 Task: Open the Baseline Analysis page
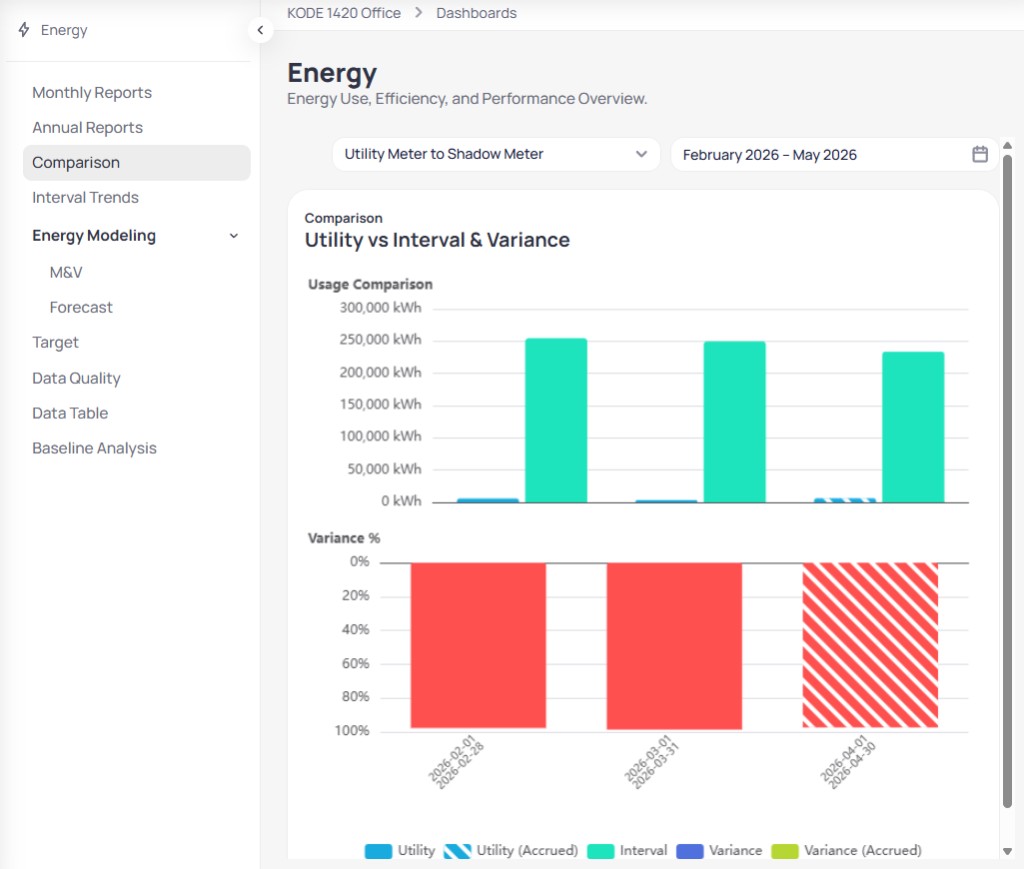click(95, 449)
